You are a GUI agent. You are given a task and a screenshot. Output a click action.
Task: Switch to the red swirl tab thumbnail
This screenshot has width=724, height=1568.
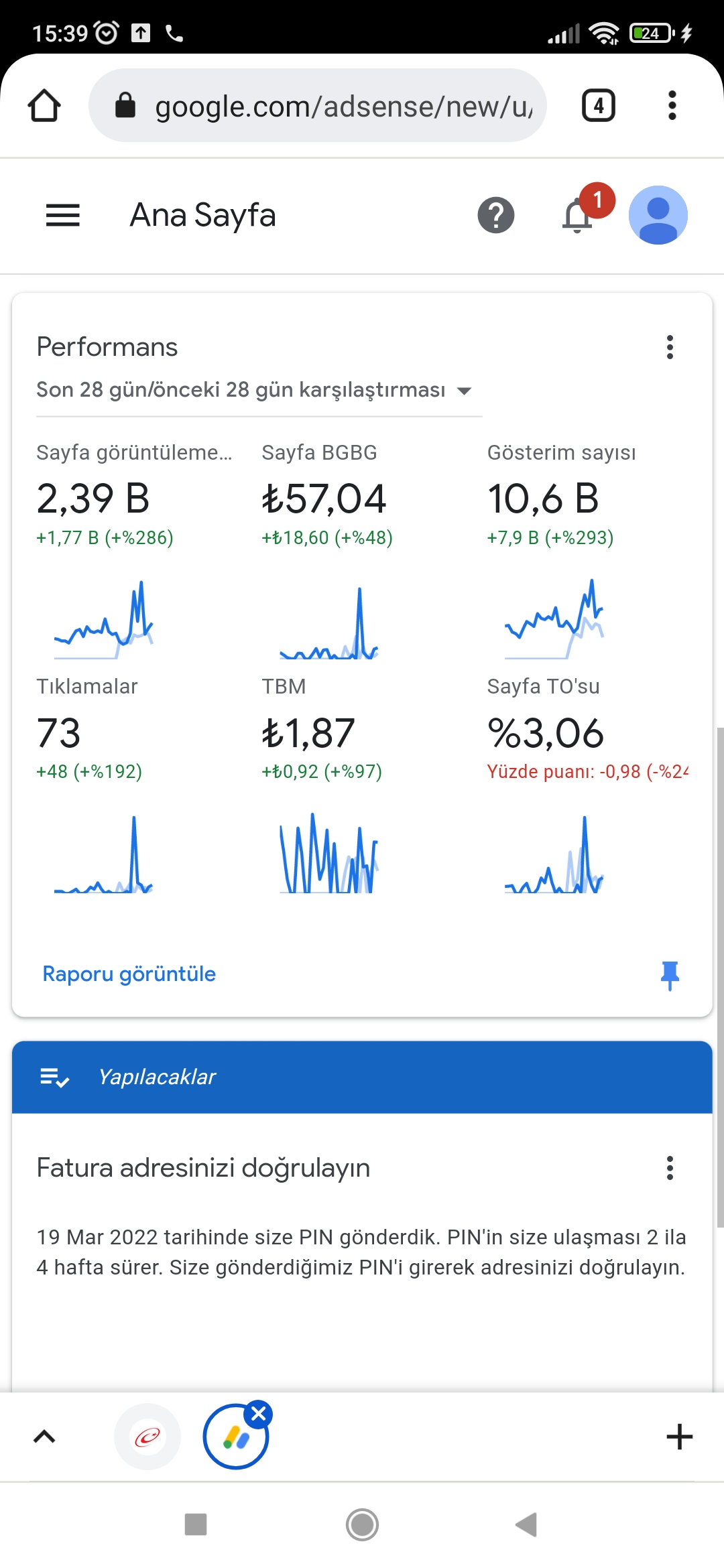point(148,1437)
